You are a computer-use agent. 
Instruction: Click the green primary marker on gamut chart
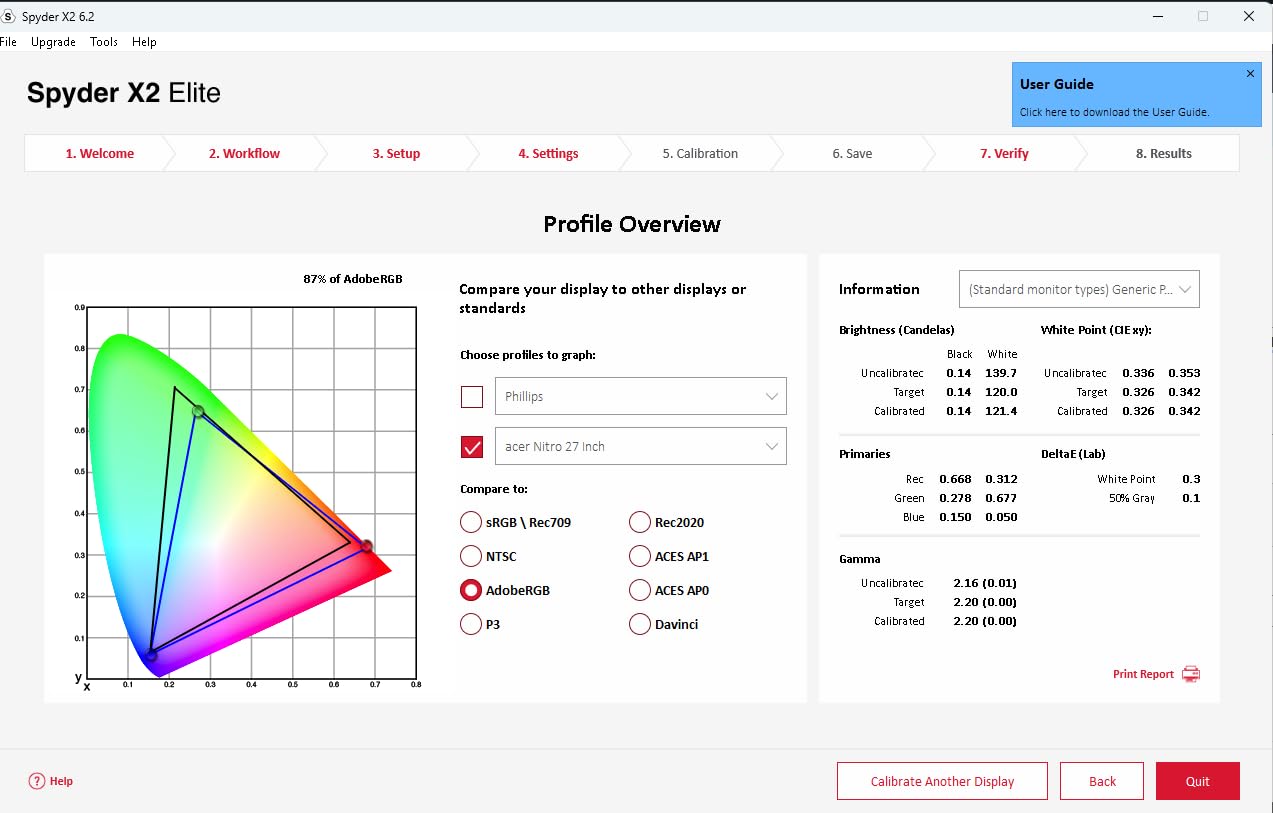coord(198,411)
